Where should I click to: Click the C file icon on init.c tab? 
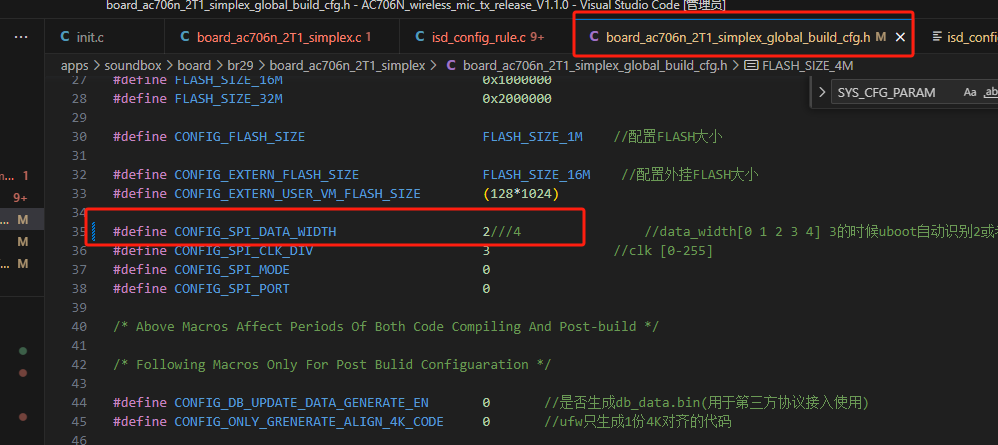pos(65,37)
